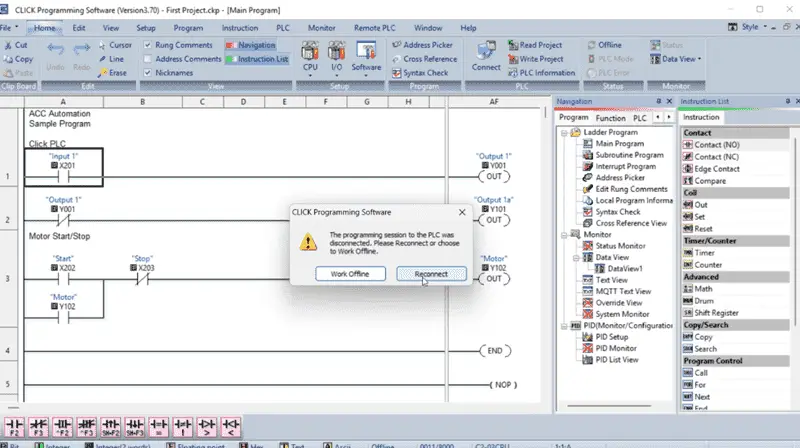800x448 pixels.
Task: Close the Navigation panel
Action: (x=669, y=102)
